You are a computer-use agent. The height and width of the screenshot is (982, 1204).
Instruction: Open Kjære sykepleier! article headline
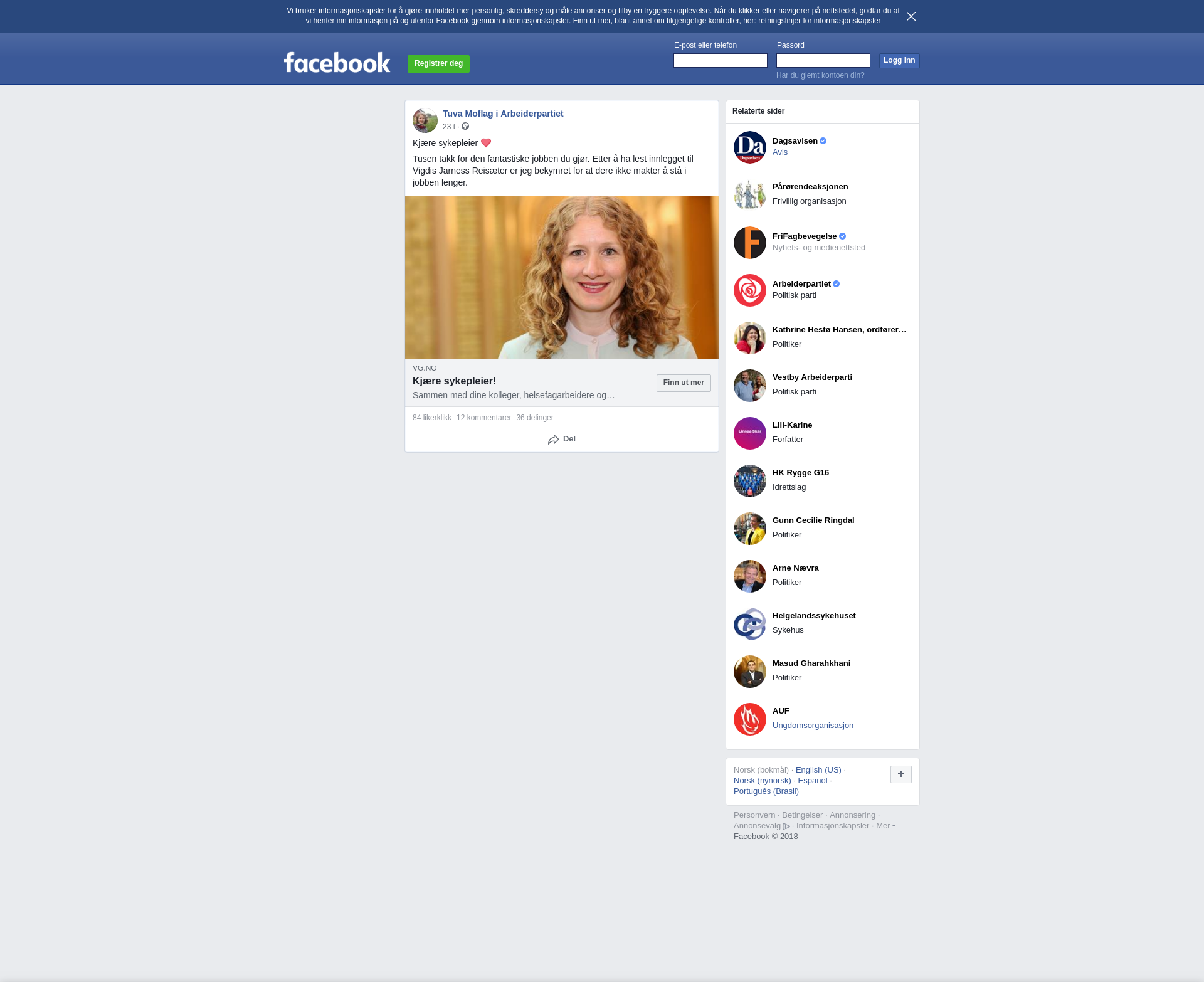(x=454, y=381)
